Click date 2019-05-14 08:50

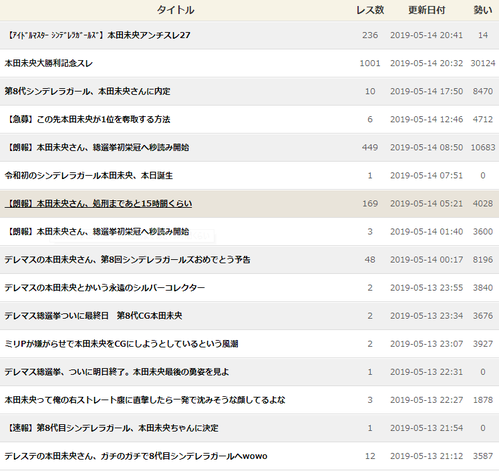point(427,147)
